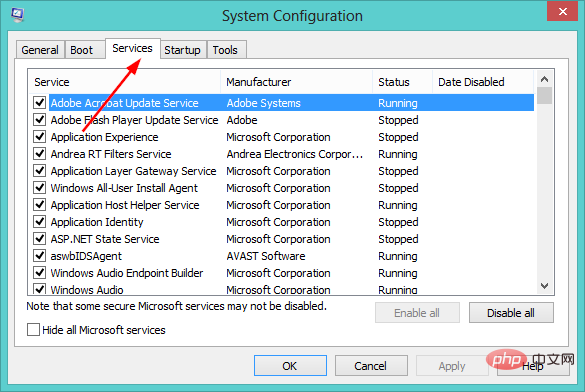The width and height of the screenshot is (585, 392).
Task: Toggle Application Experience service checkbox
Action: 40,137
